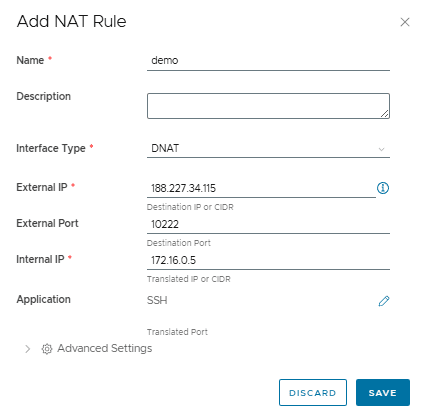425x417 pixels.
Task: Focus the Name field containing demo
Action: pos(268,61)
